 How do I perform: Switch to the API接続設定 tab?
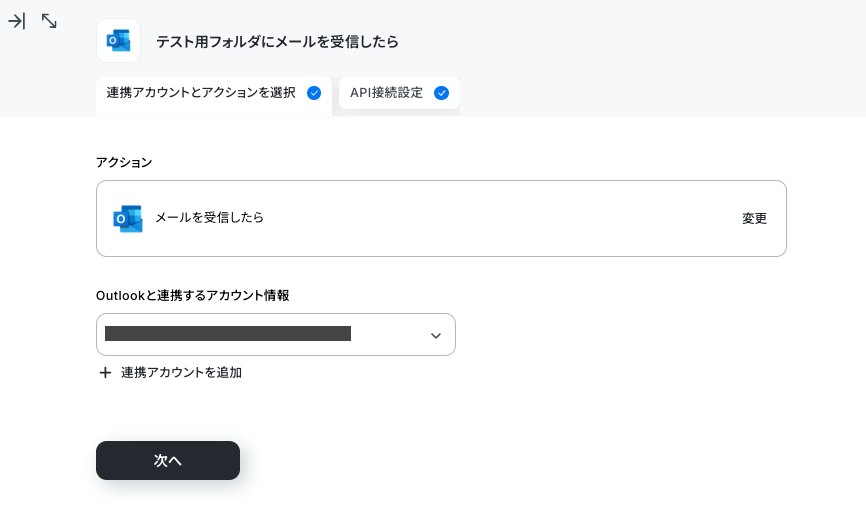tap(399, 93)
